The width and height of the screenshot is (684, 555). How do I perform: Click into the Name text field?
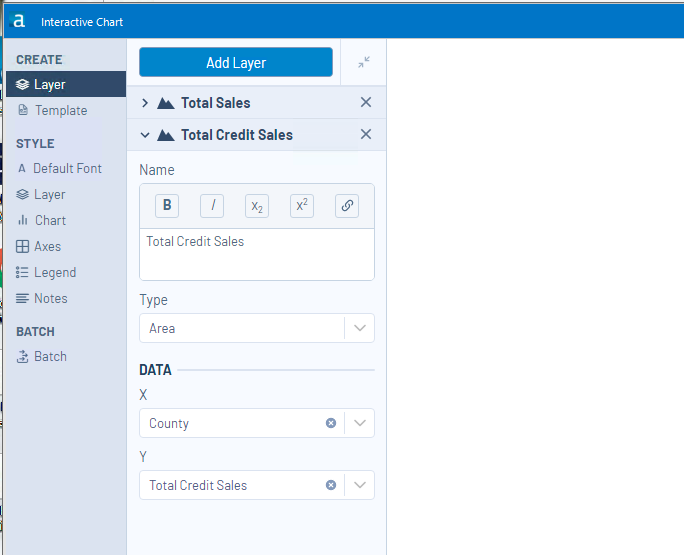point(257,254)
